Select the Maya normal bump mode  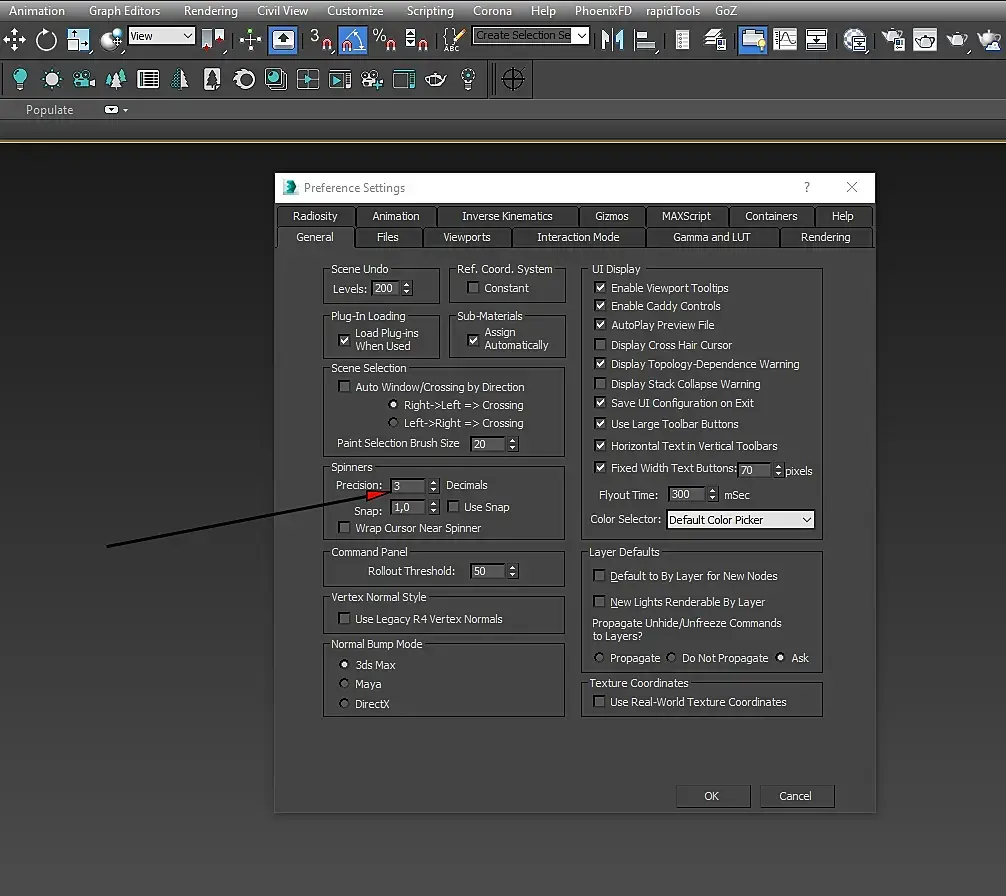(345, 684)
